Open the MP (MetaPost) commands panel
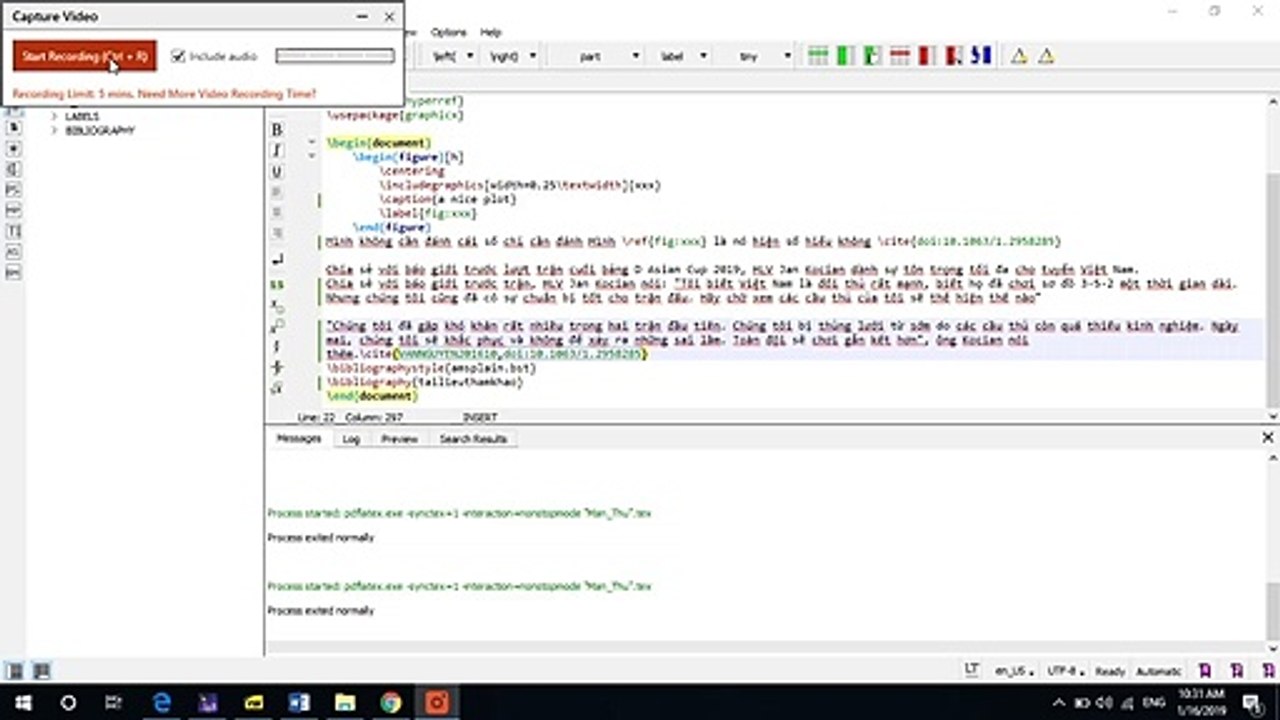Viewport: 1280px width, 720px height. coord(13,210)
